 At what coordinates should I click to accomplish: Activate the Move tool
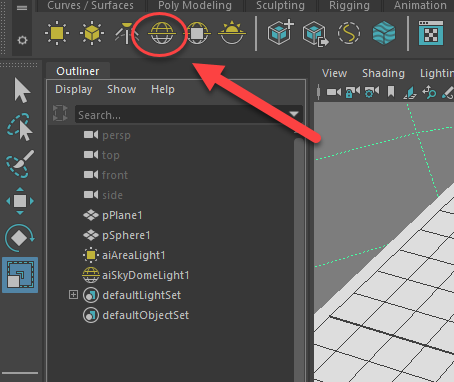pos(20,201)
